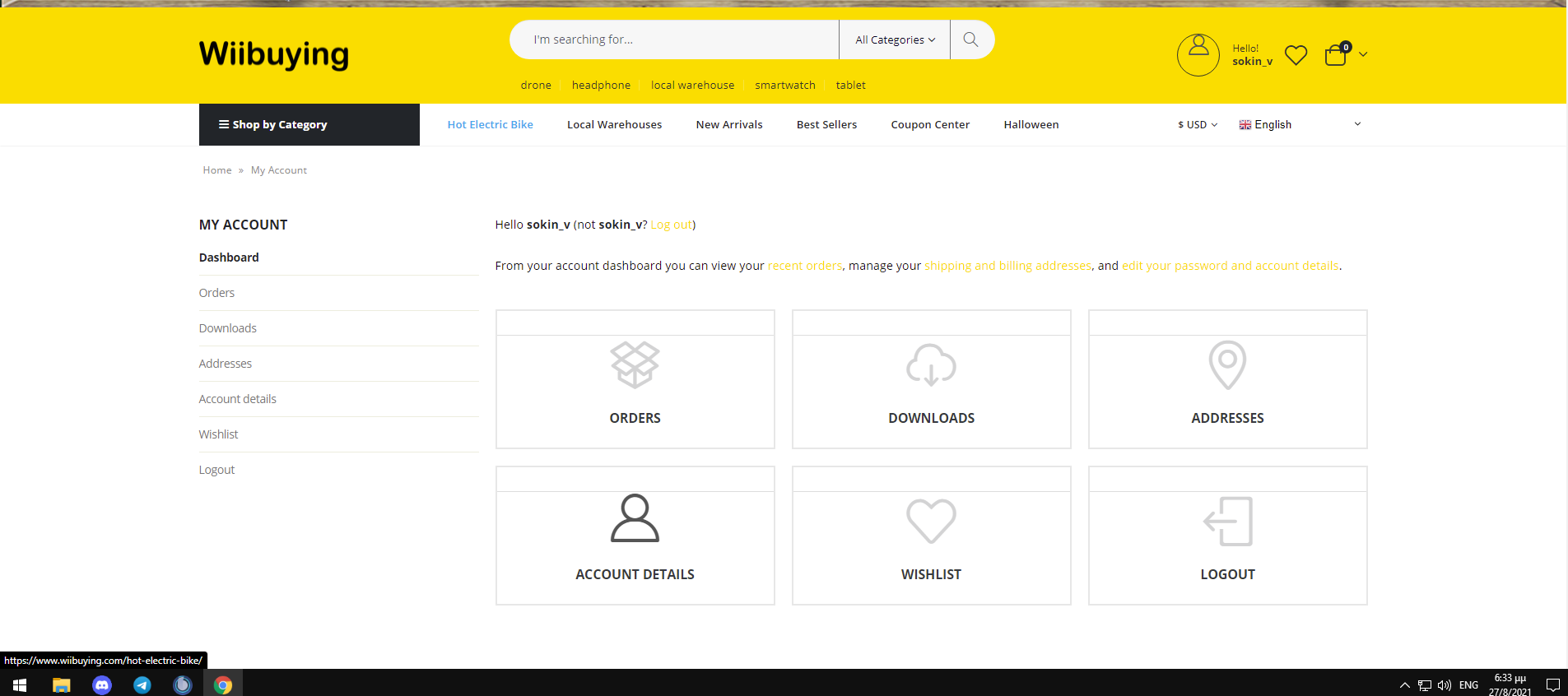The width and height of the screenshot is (1568, 696).
Task: Open Discord from taskbar
Action: point(102,684)
